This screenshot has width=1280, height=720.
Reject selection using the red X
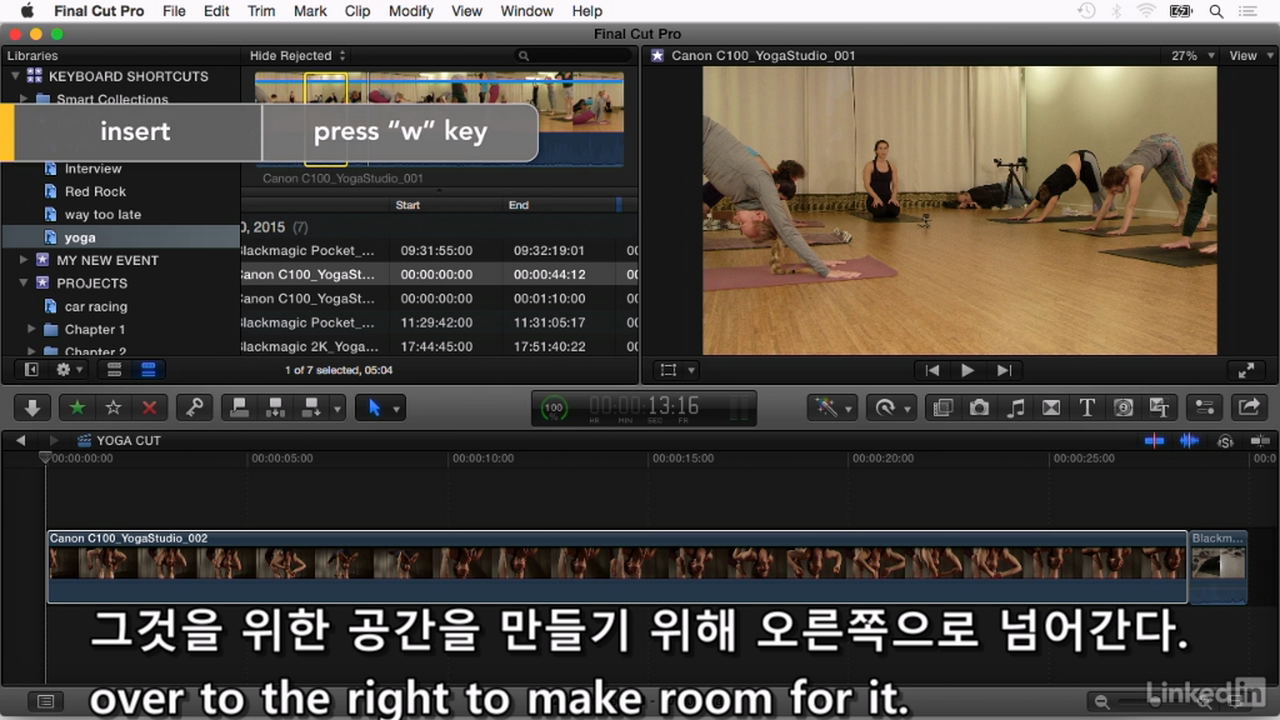tap(150, 407)
